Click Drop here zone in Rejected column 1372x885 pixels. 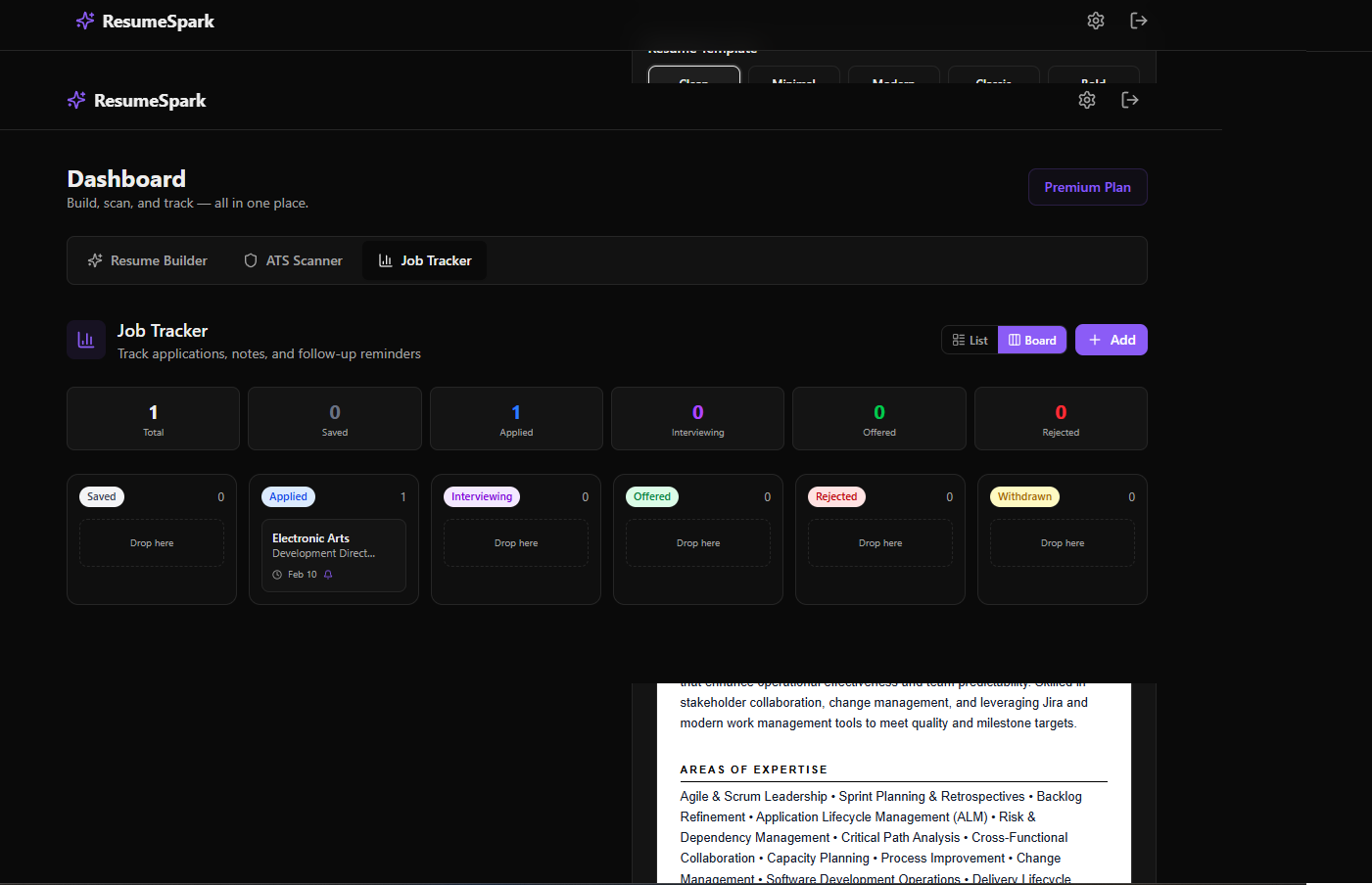click(880, 542)
